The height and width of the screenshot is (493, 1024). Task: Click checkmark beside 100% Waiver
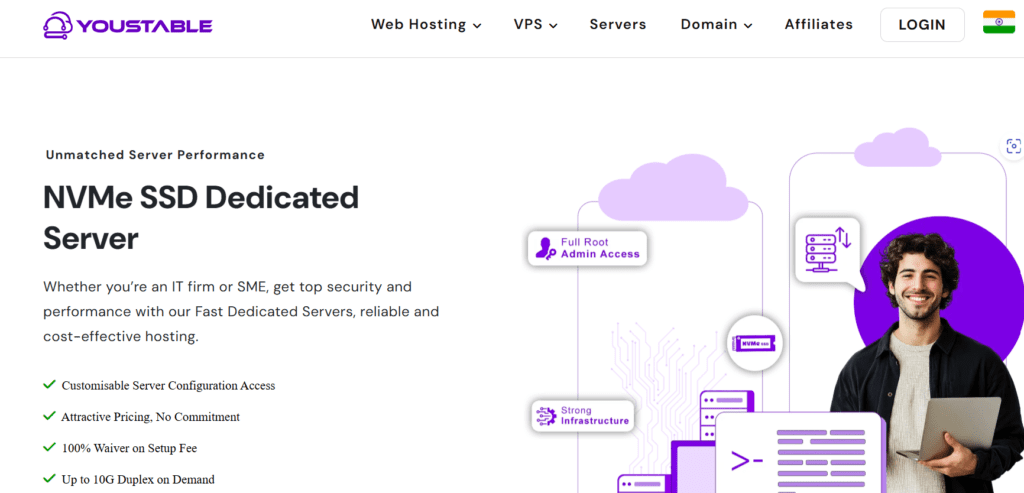(x=49, y=447)
